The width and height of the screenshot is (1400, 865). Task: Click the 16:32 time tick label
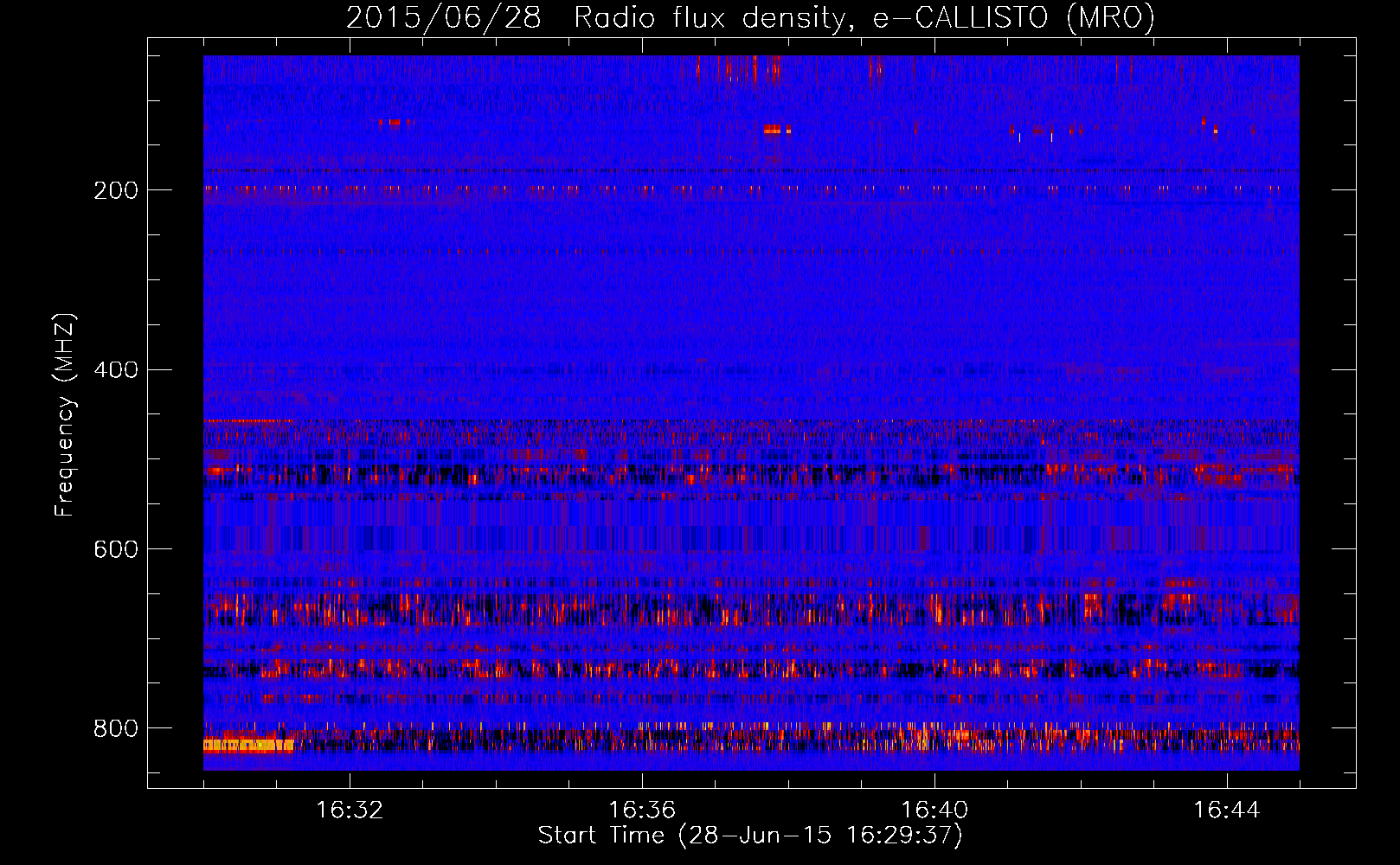350,811
